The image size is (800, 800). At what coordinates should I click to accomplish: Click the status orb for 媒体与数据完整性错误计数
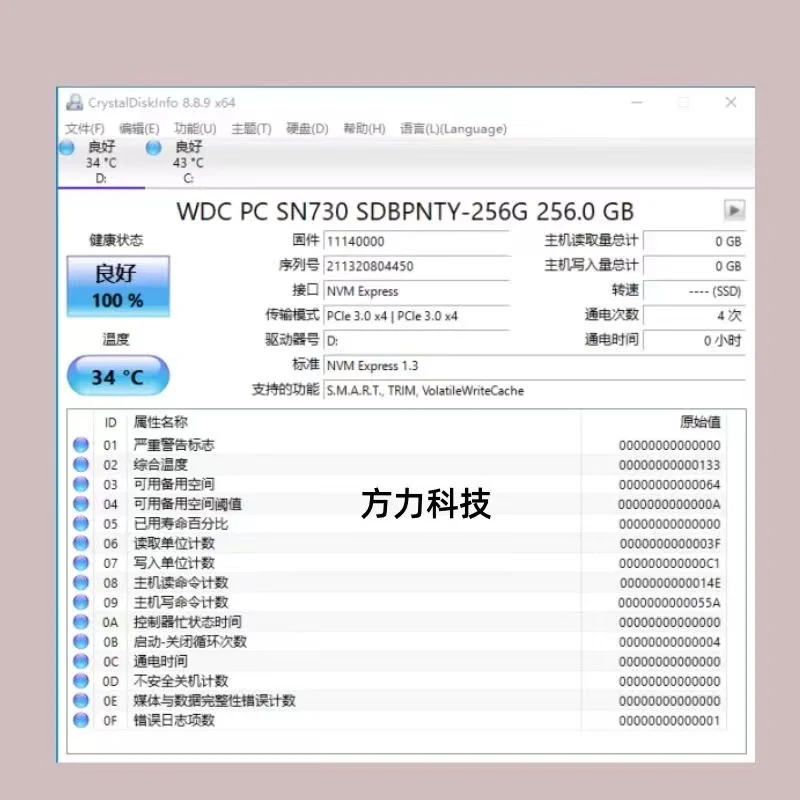point(81,701)
